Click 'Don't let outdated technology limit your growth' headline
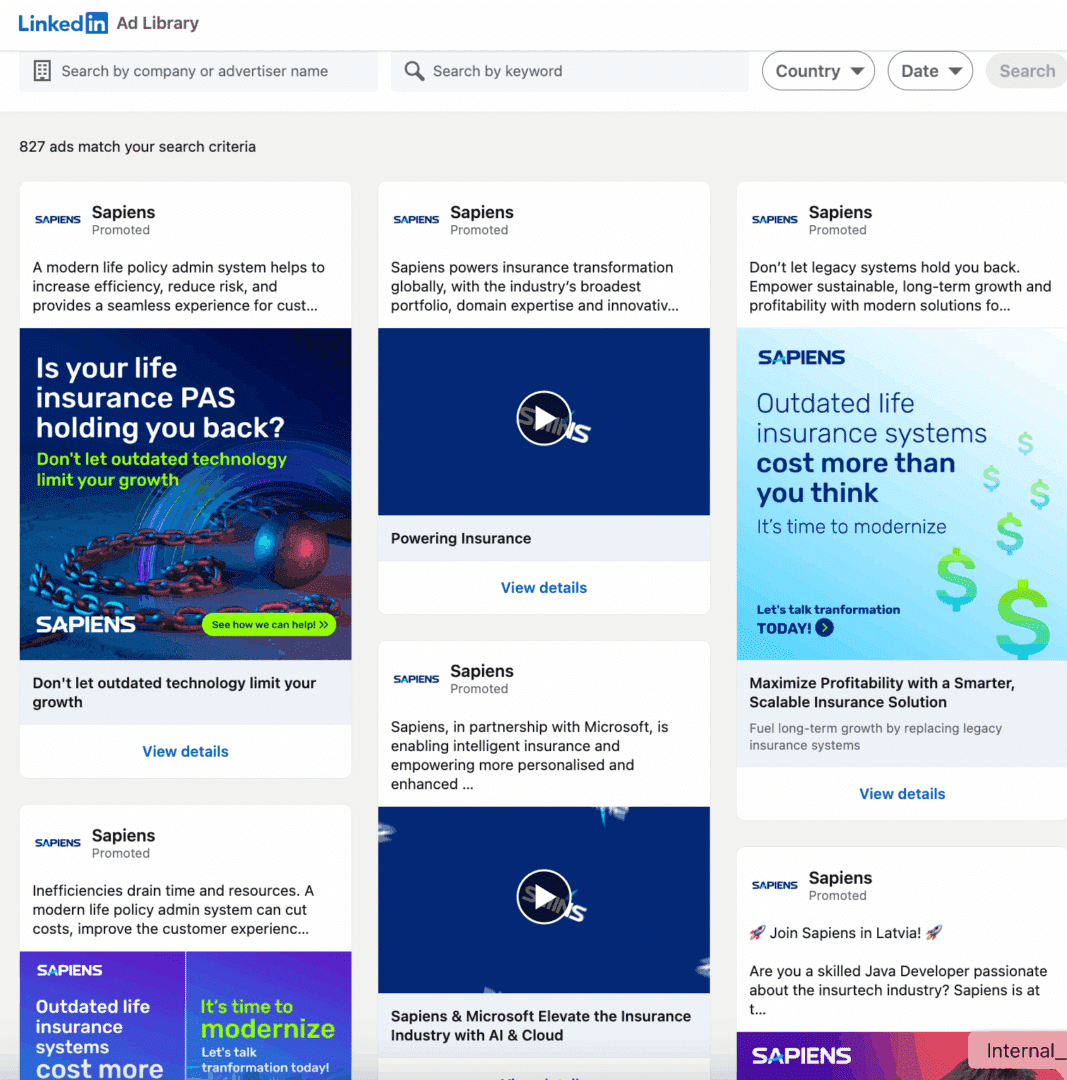 (x=174, y=692)
